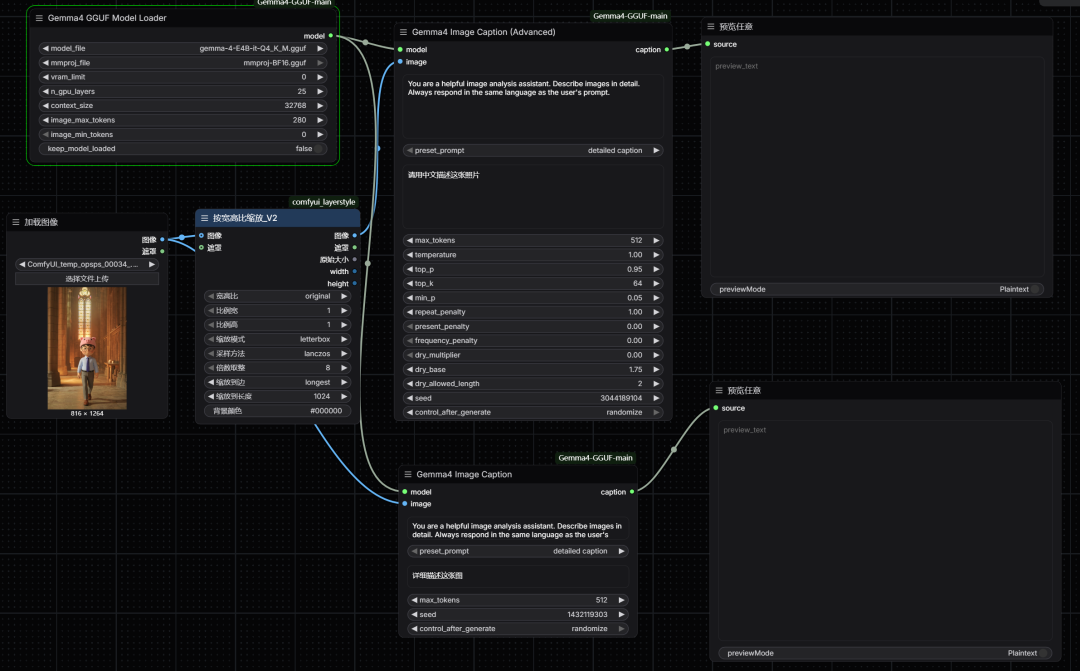
Task: Click the comfyui_layerstyle badge label
Action: click(x=323, y=202)
